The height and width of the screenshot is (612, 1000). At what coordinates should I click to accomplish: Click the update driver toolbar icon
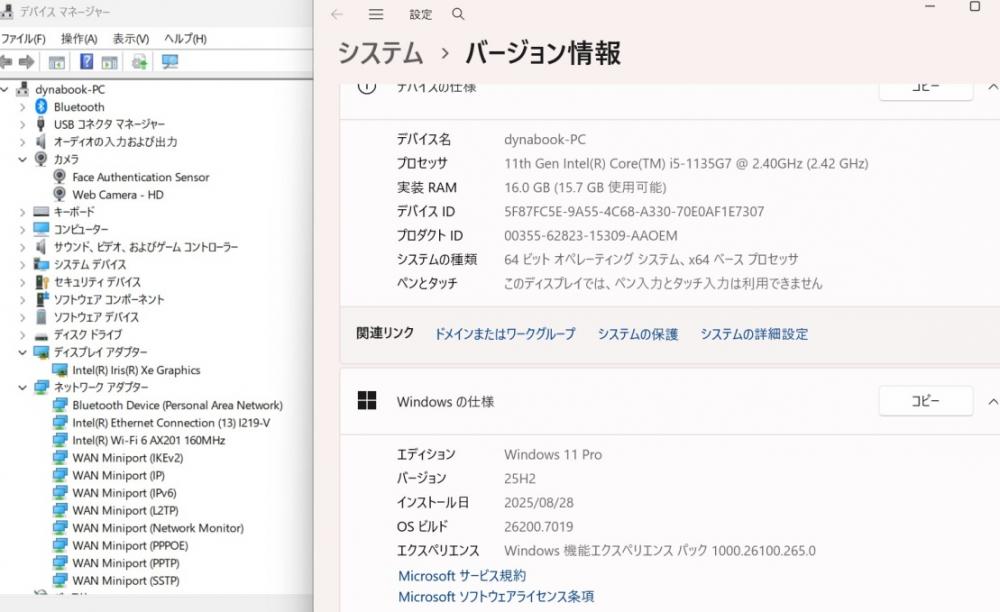click(139, 62)
